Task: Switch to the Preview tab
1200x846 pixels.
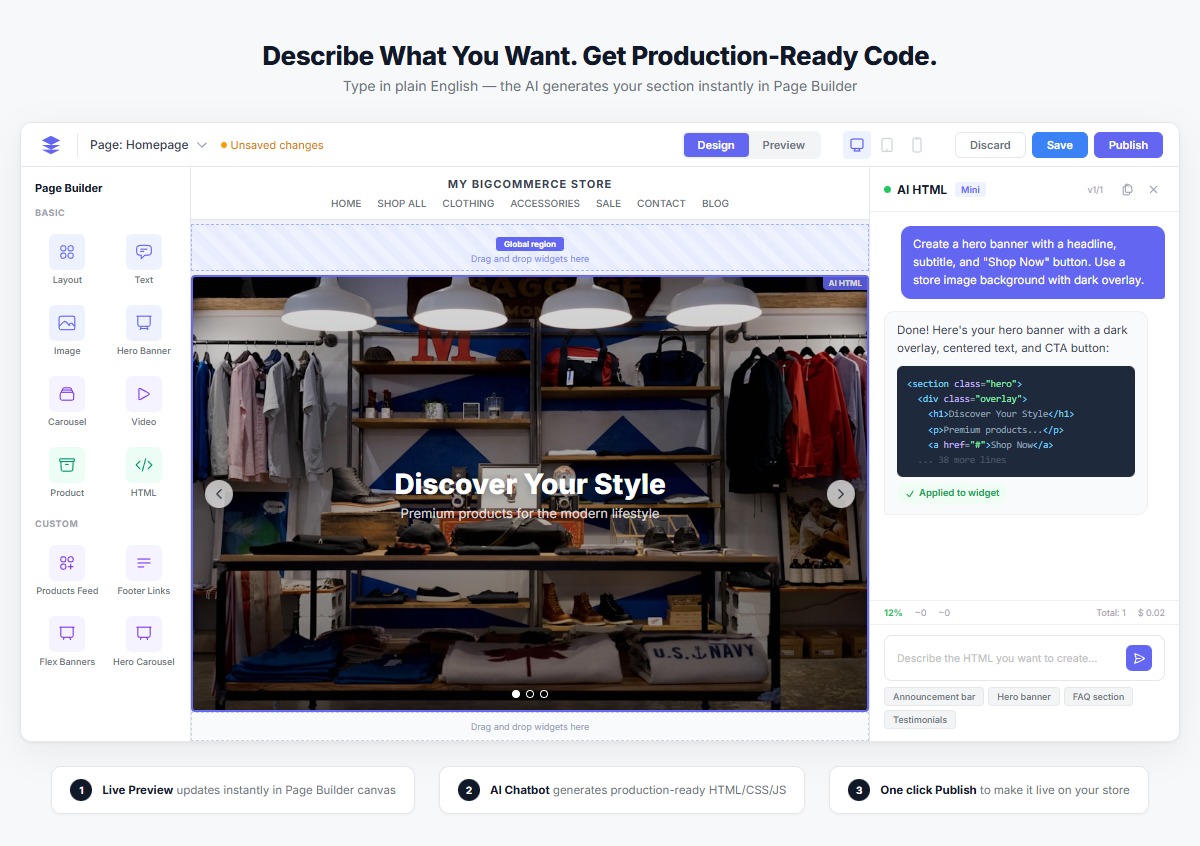Action: point(784,144)
